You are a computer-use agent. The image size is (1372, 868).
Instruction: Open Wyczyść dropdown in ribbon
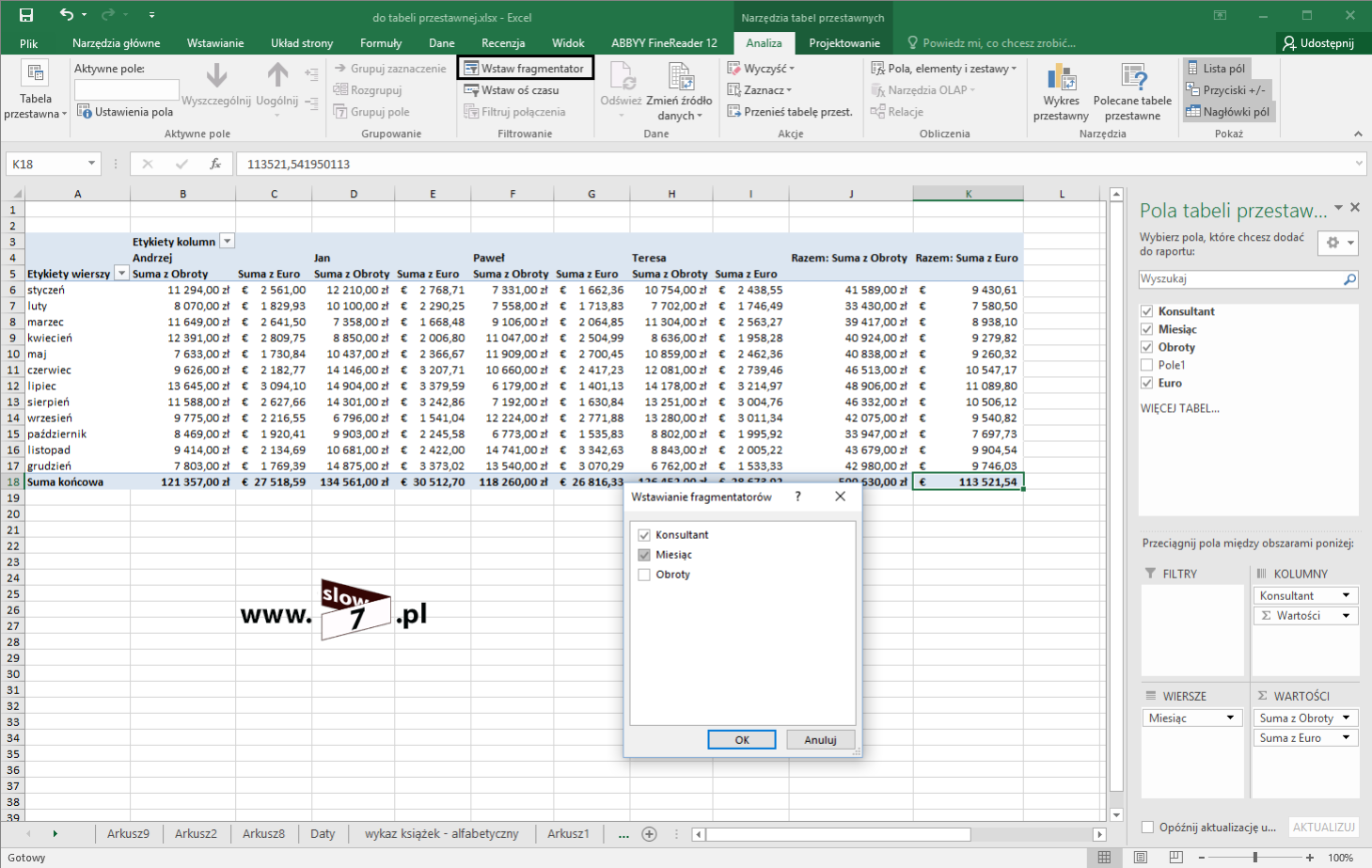click(x=761, y=69)
